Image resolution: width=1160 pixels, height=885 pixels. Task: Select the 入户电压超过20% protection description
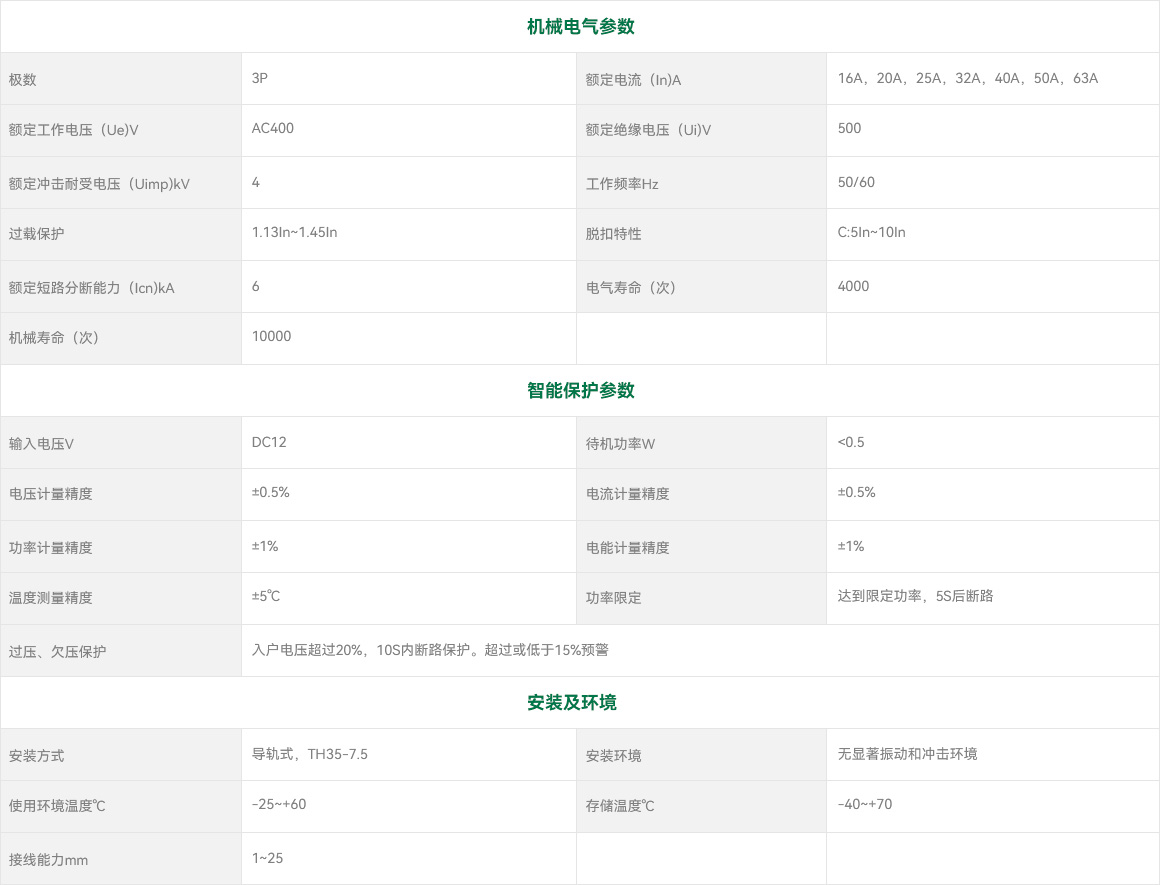pos(430,650)
